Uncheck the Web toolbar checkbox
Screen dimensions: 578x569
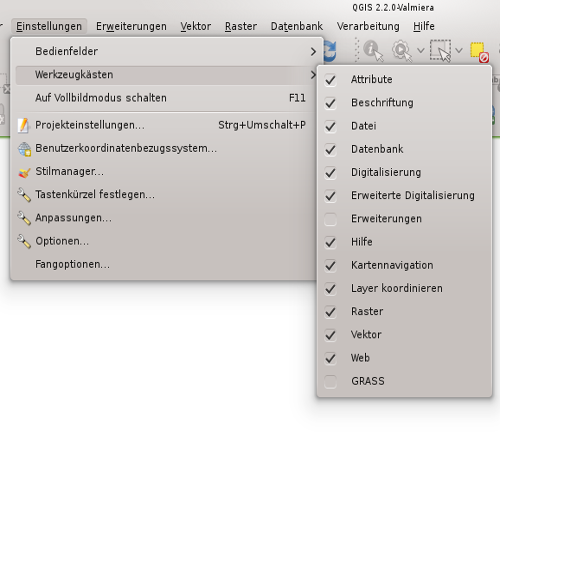(x=330, y=359)
